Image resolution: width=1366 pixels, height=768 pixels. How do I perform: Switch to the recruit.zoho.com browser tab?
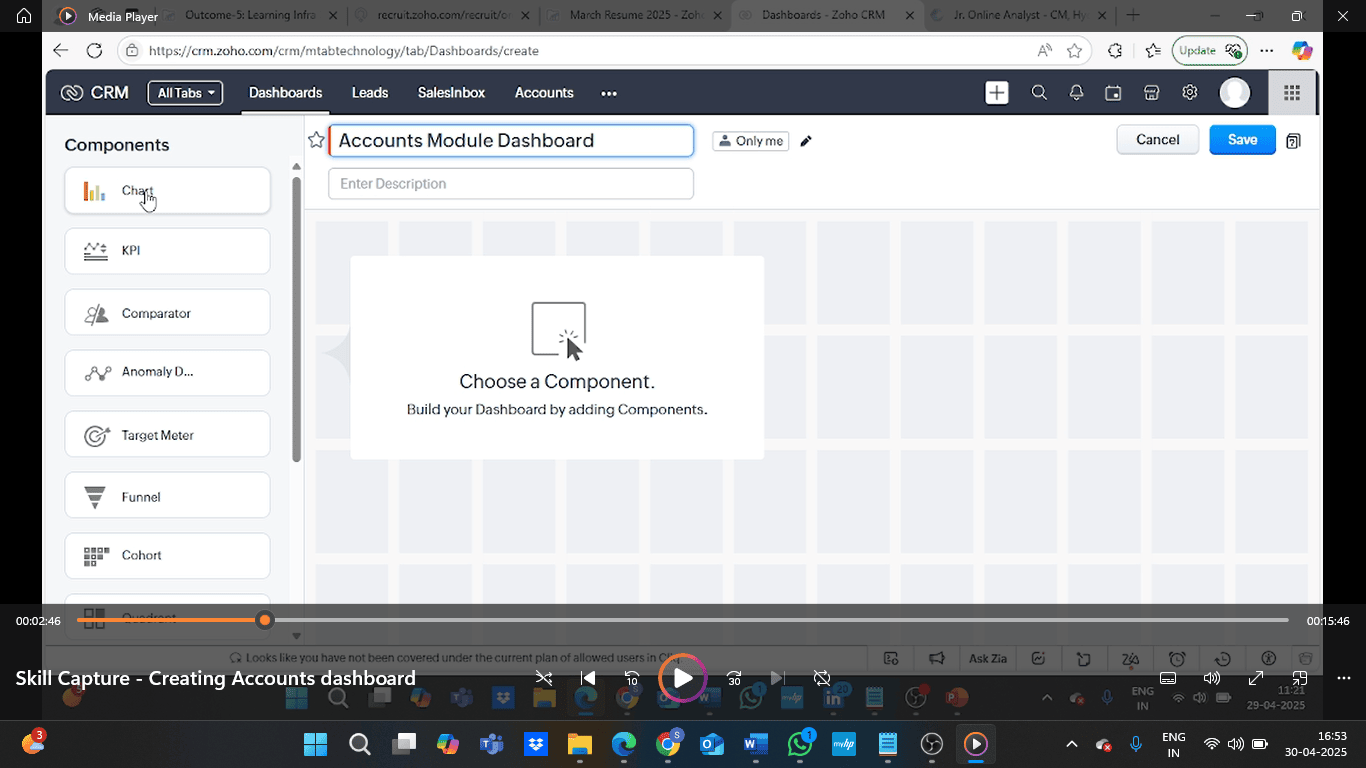[x=444, y=15]
